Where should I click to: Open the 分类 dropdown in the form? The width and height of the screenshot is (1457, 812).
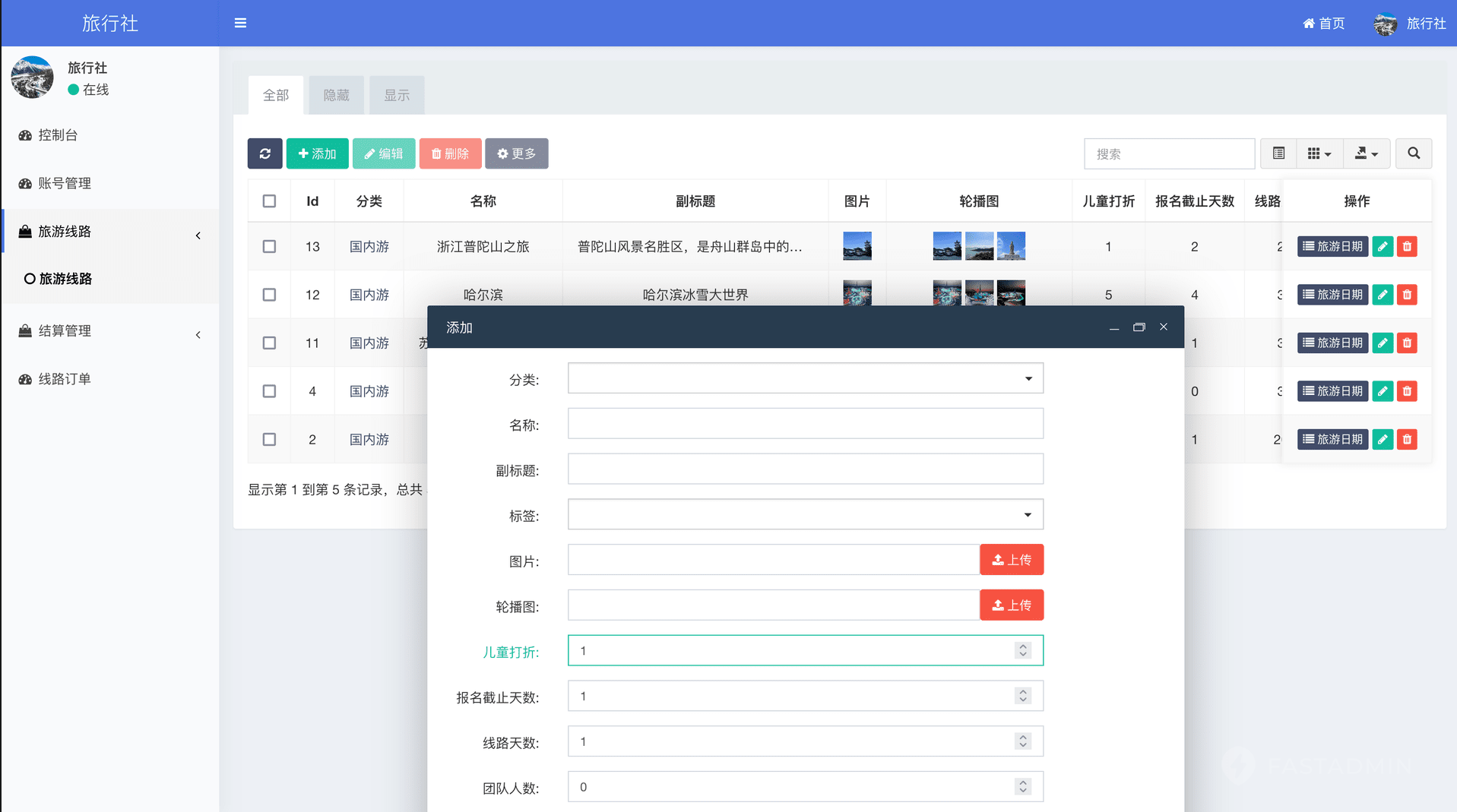click(x=805, y=378)
